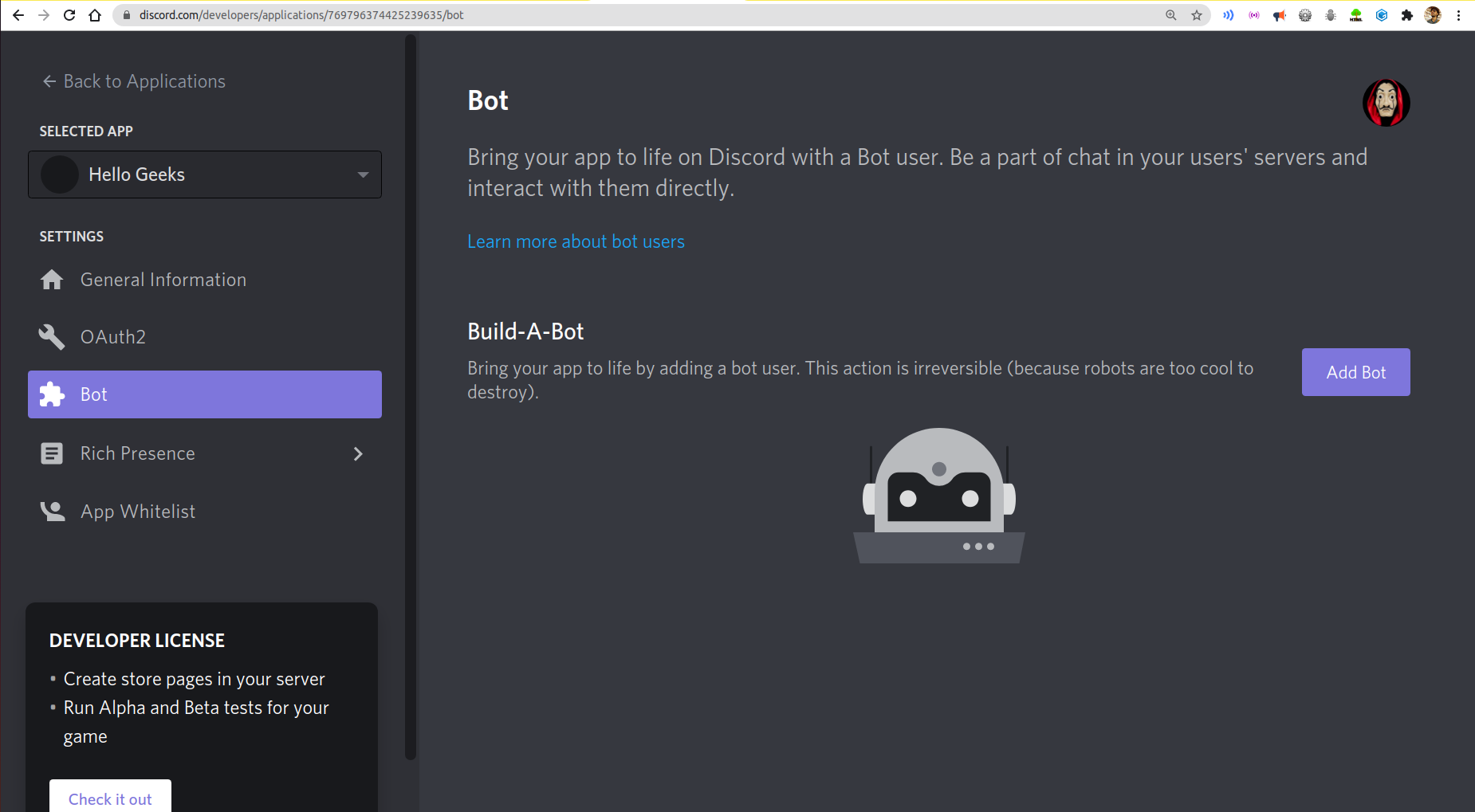Open the Rich Presence section
1475x812 pixels.
pyautogui.click(x=205, y=453)
